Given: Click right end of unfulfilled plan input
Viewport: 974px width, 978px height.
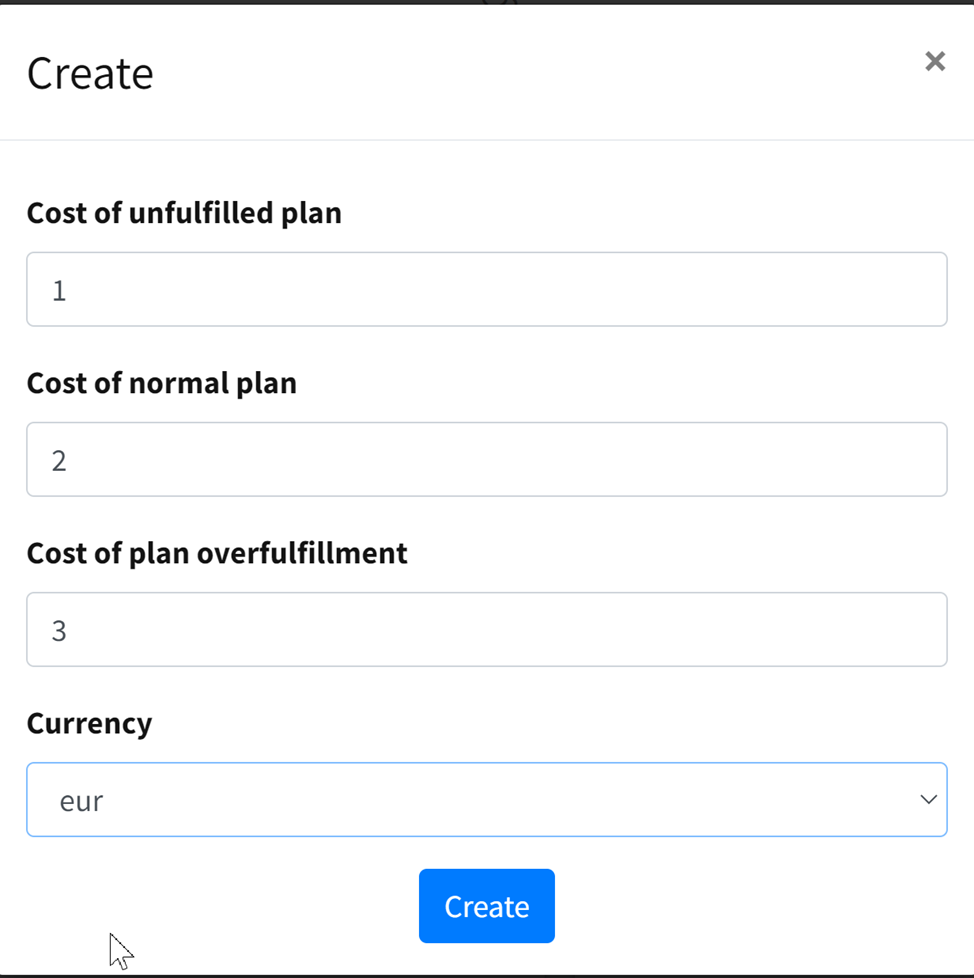Looking at the screenshot, I should click(x=920, y=289).
